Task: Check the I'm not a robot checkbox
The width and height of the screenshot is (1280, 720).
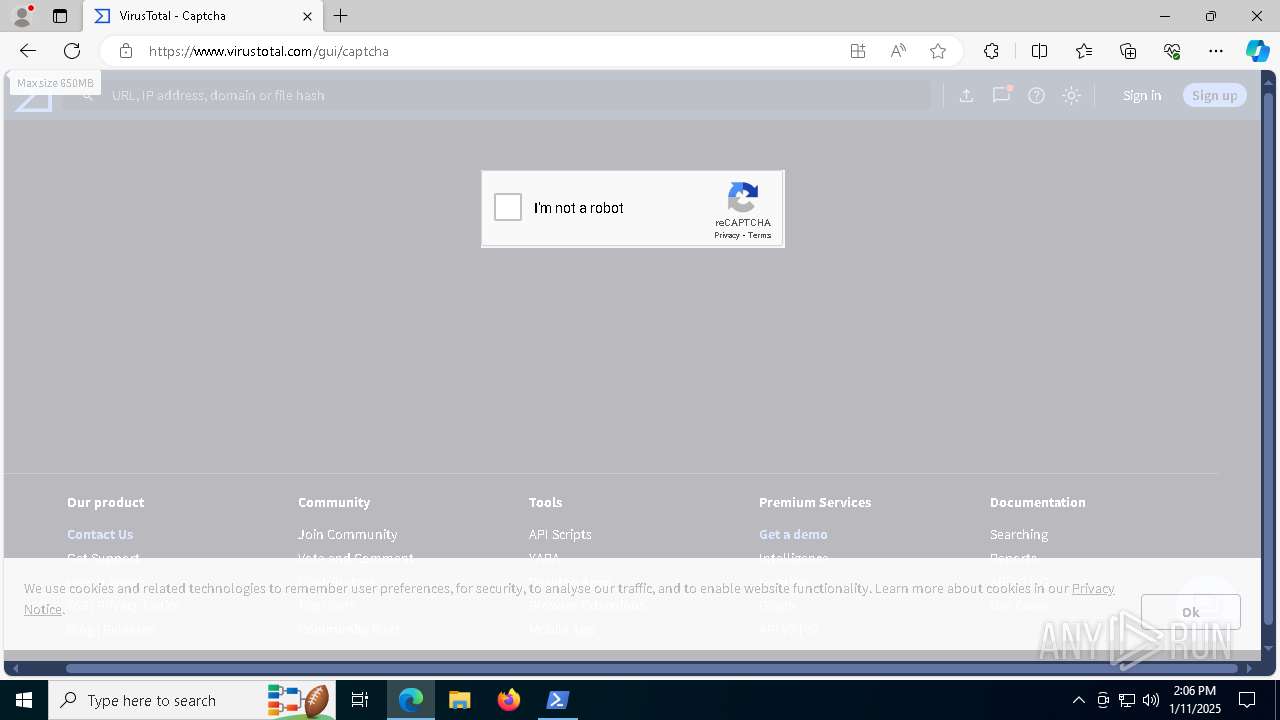Action: [508, 207]
